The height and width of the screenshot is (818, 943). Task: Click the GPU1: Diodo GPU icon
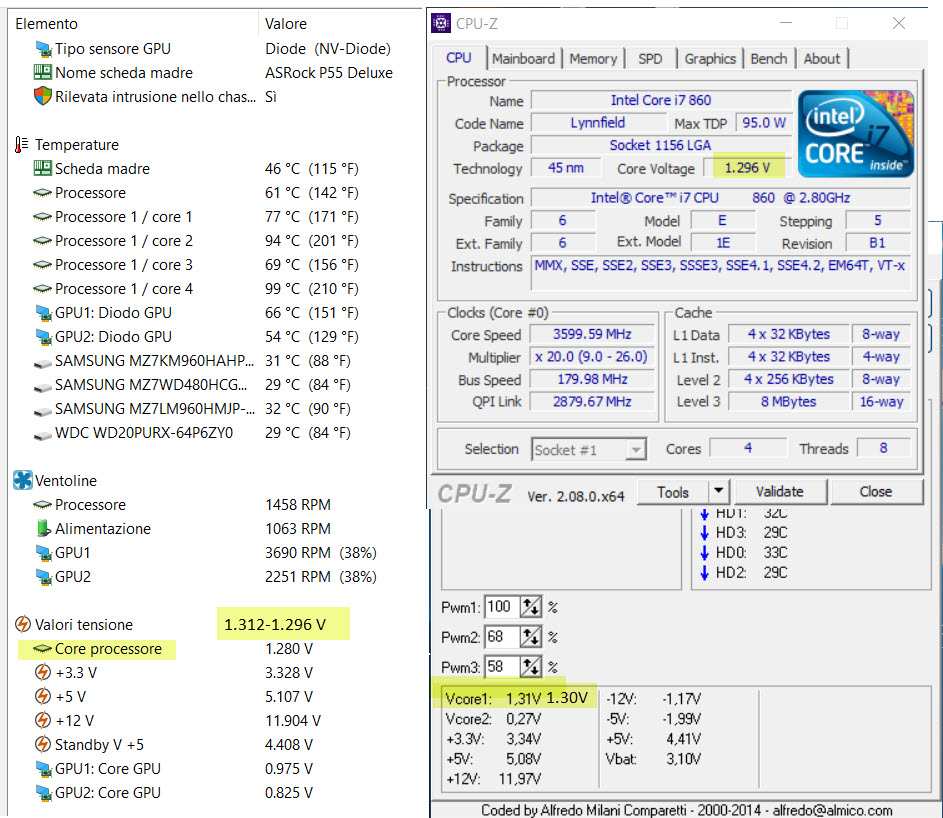coord(43,313)
